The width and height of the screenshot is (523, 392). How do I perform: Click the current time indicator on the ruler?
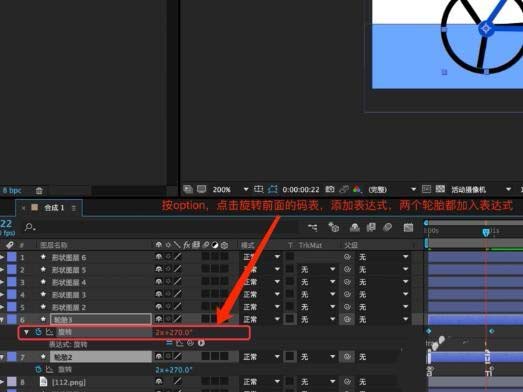[486, 232]
